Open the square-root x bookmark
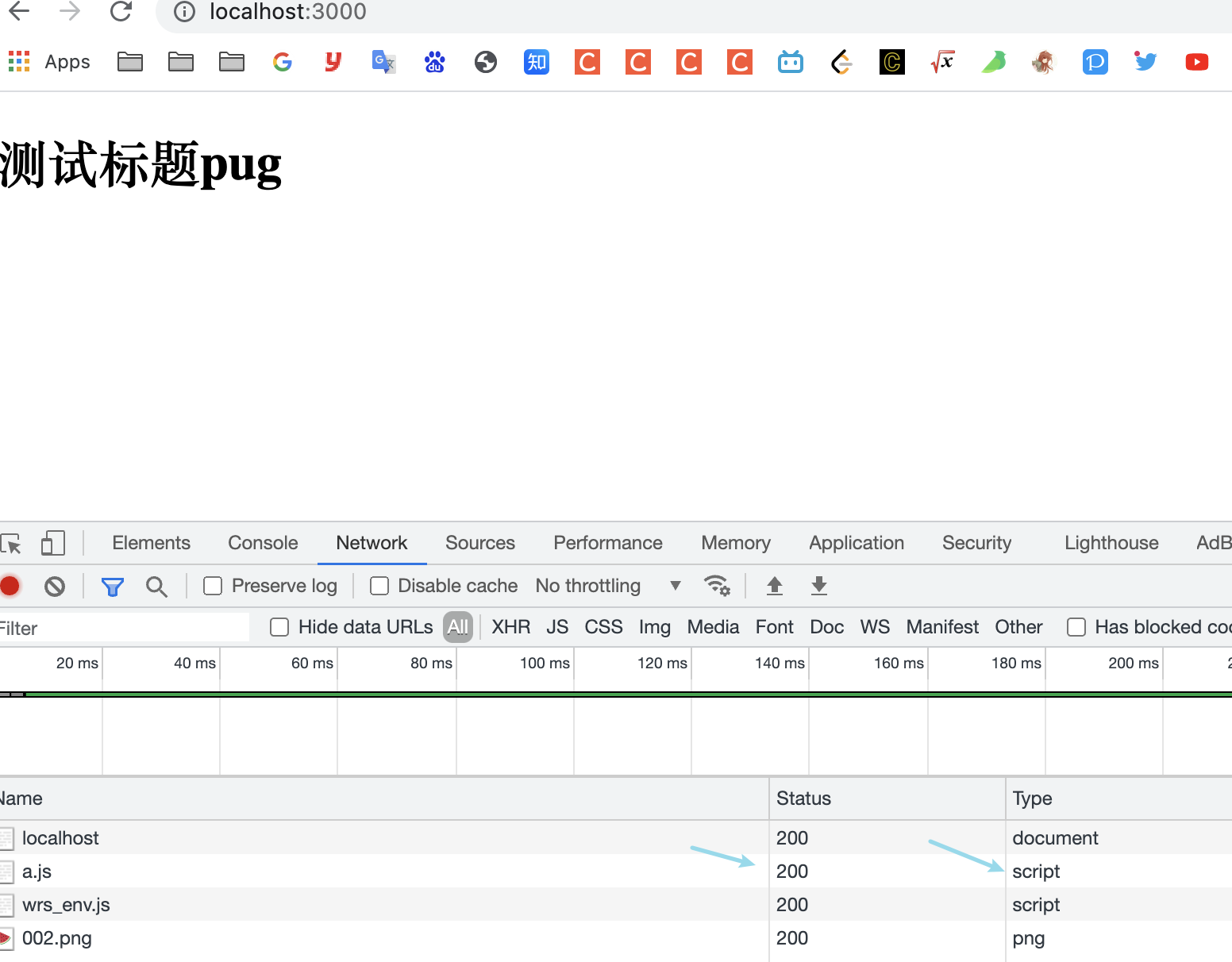Image resolution: width=1232 pixels, height=962 pixels. pyautogui.click(x=943, y=61)
